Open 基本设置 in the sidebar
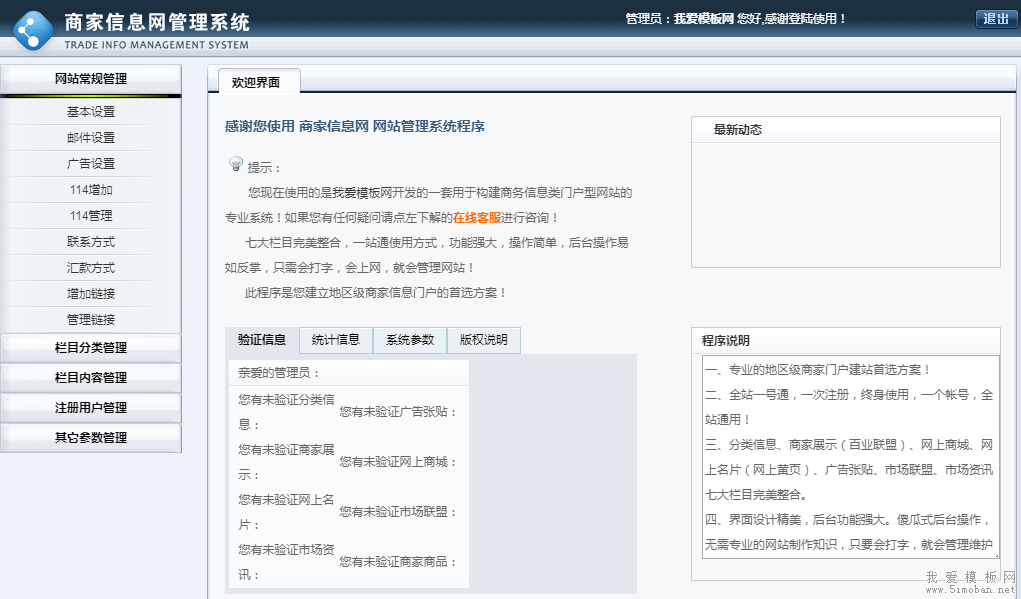The width and height of the screenshot is (1021, 599). 91,112
